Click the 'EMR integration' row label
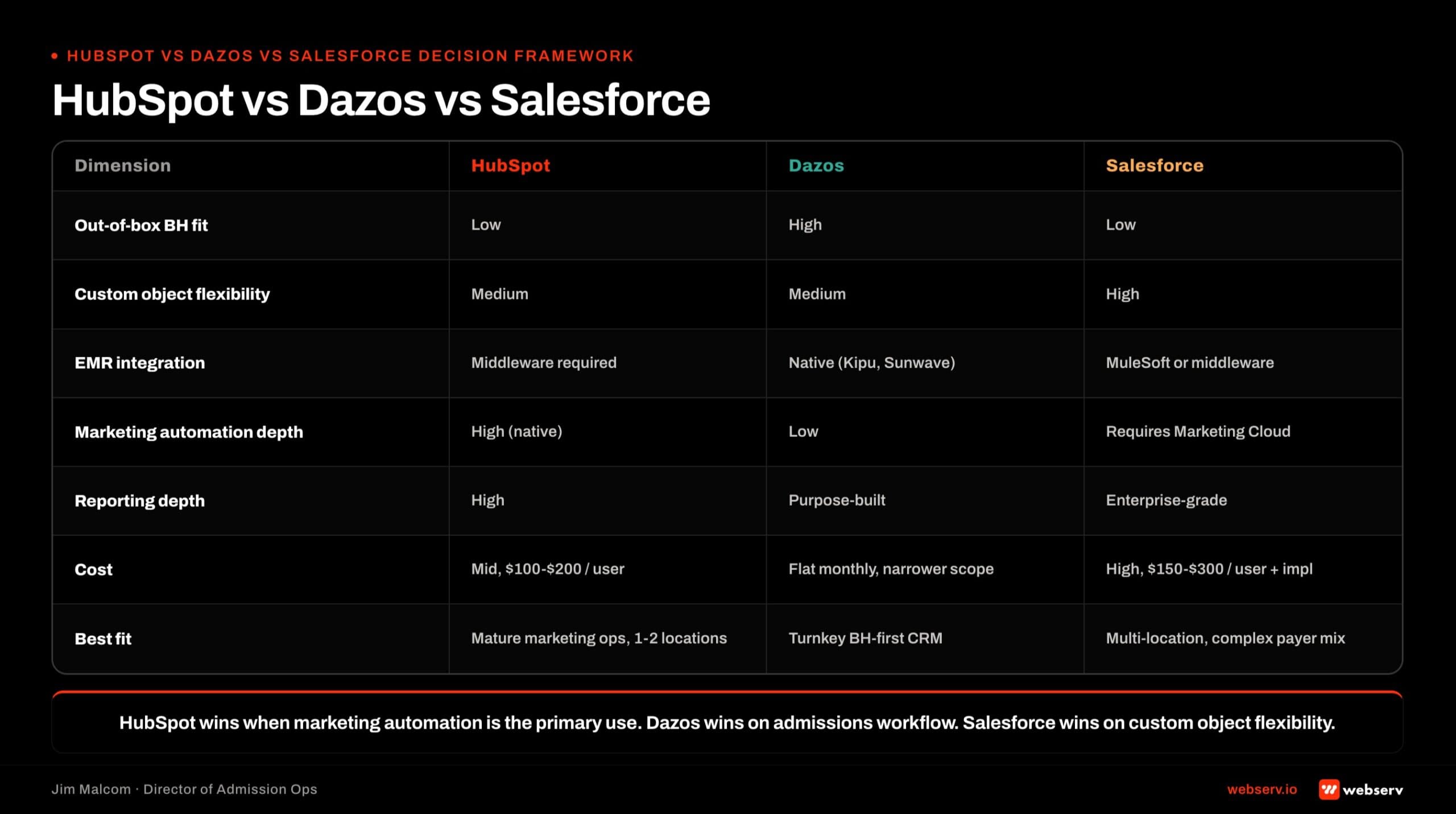This screenshot has height=814, width=1456. 139,363
